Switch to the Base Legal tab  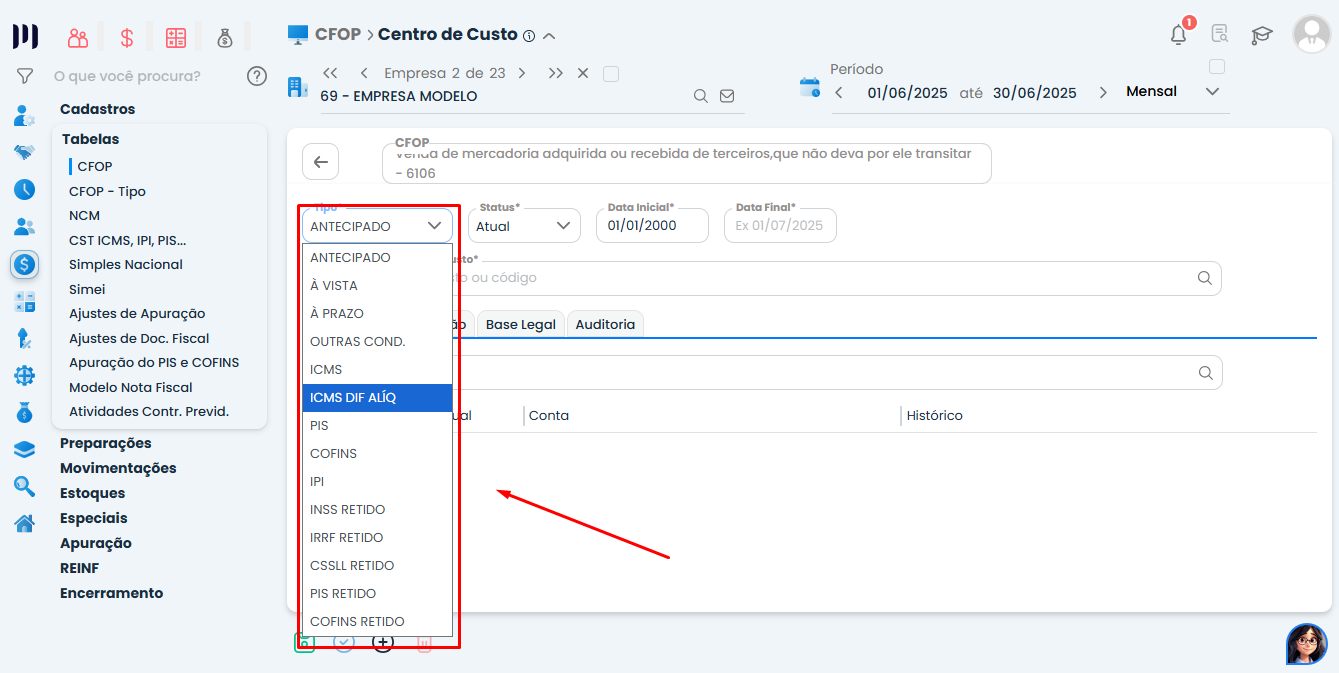tap(520, 325)
